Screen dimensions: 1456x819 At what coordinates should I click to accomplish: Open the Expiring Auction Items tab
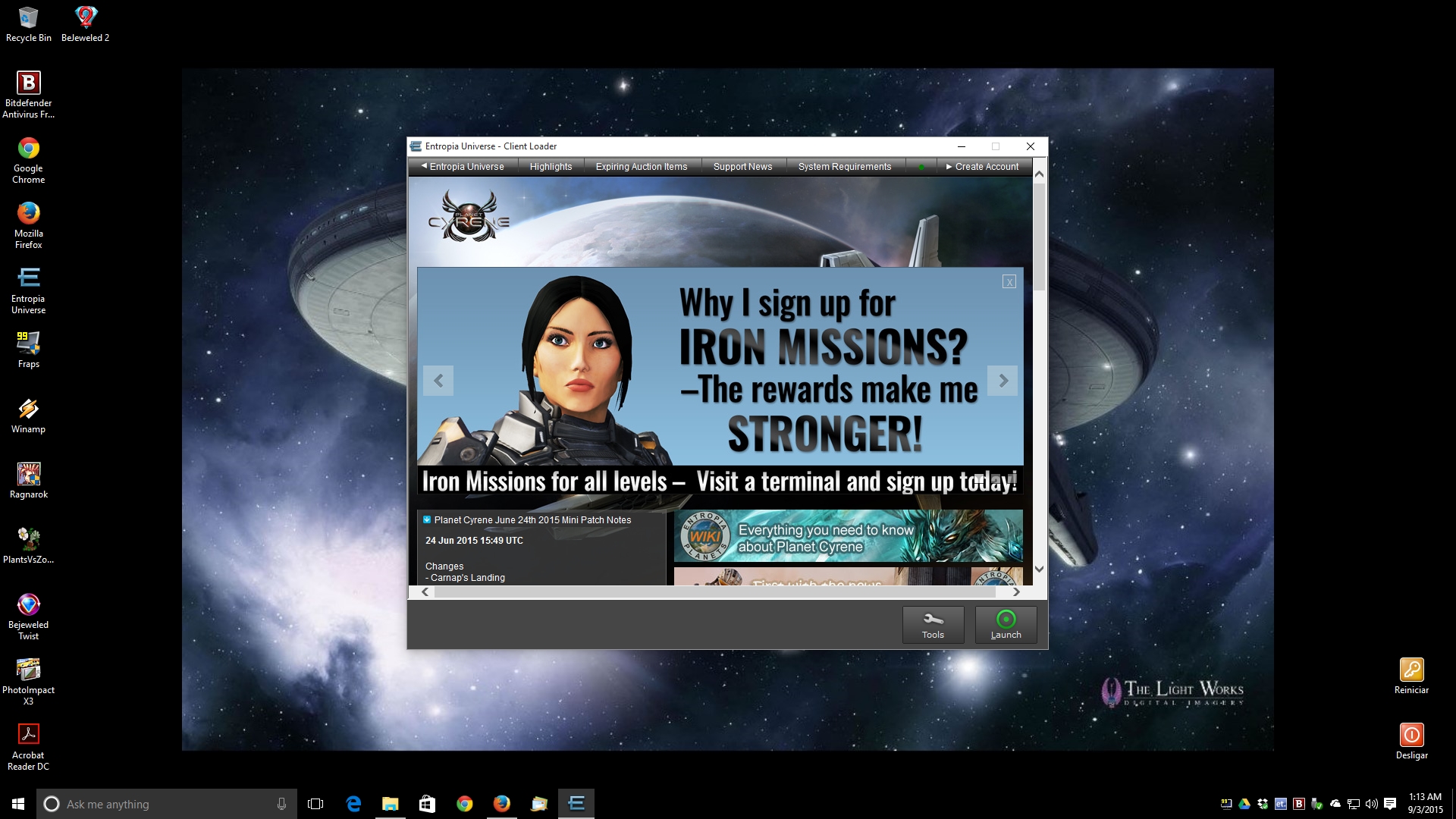642,167
